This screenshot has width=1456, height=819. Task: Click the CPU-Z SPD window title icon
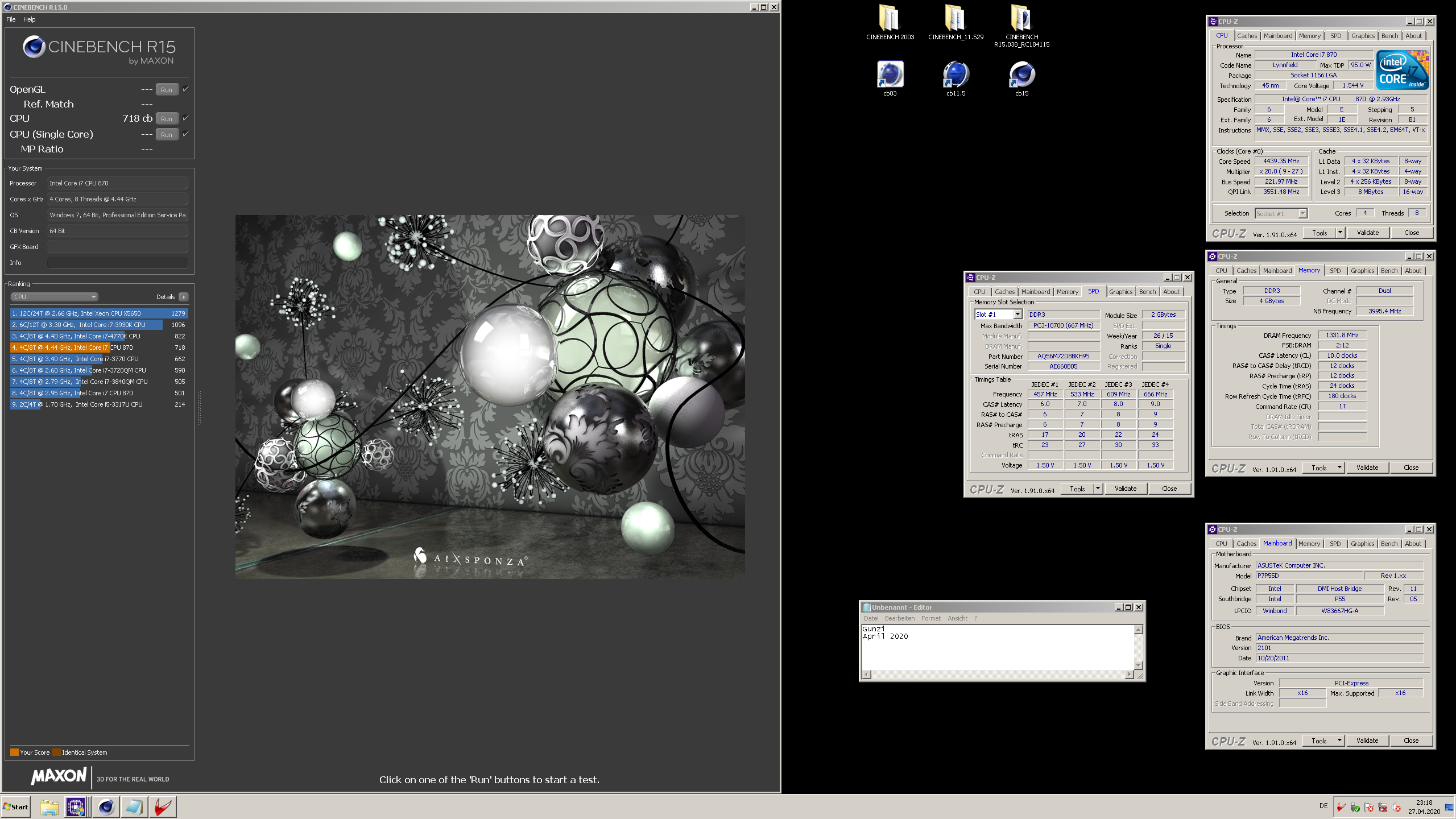pos(971,278)
